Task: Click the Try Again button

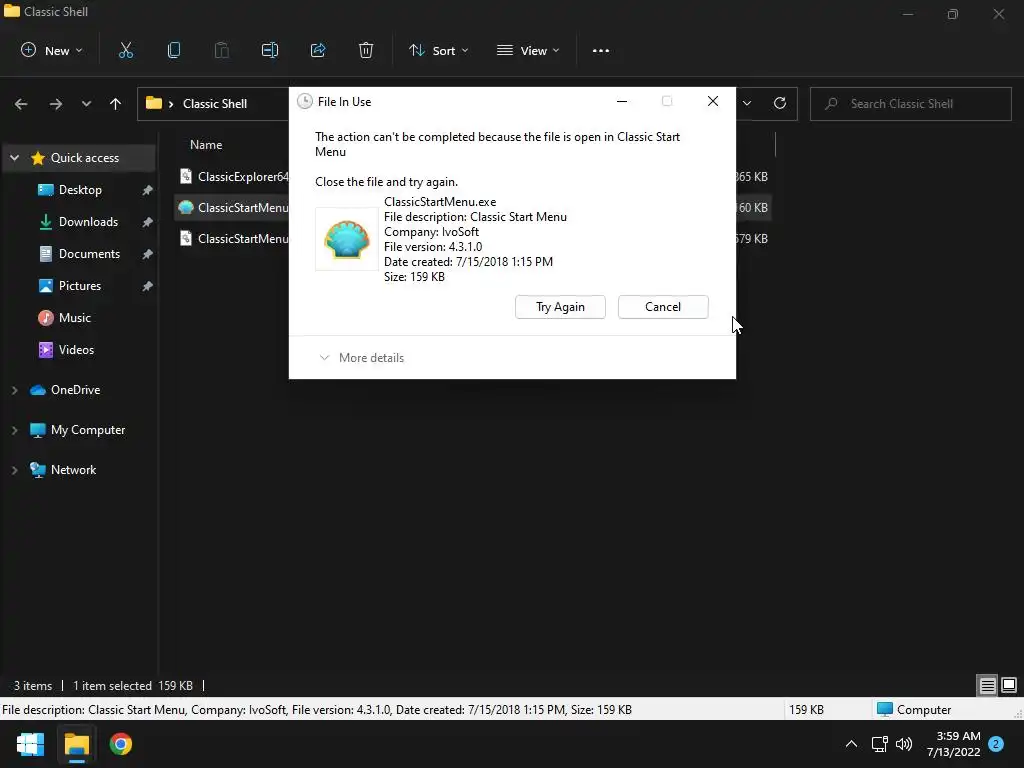Action: (x=560, y=307)
